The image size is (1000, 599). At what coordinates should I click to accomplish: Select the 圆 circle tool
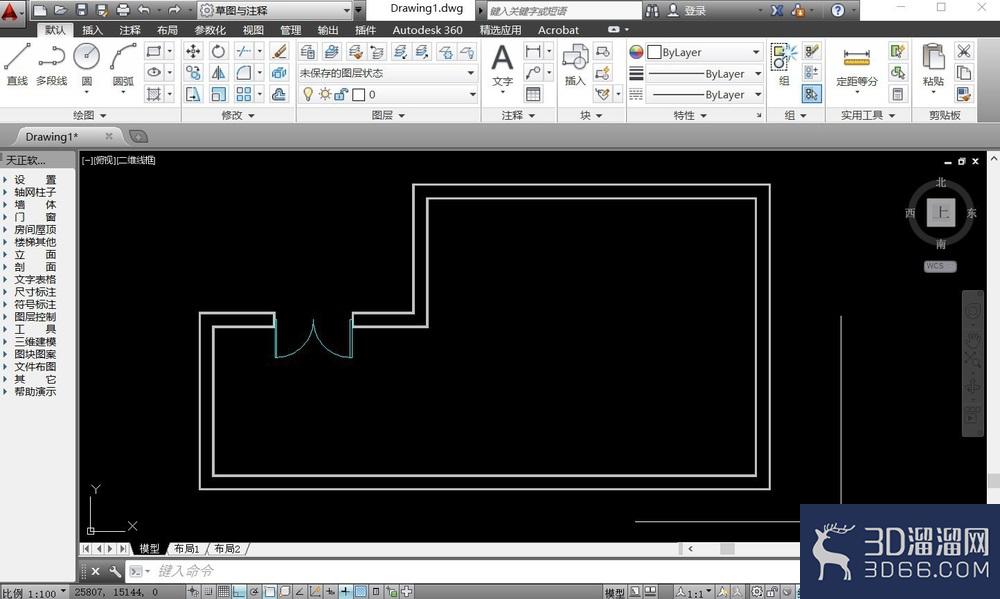[87, 66]
